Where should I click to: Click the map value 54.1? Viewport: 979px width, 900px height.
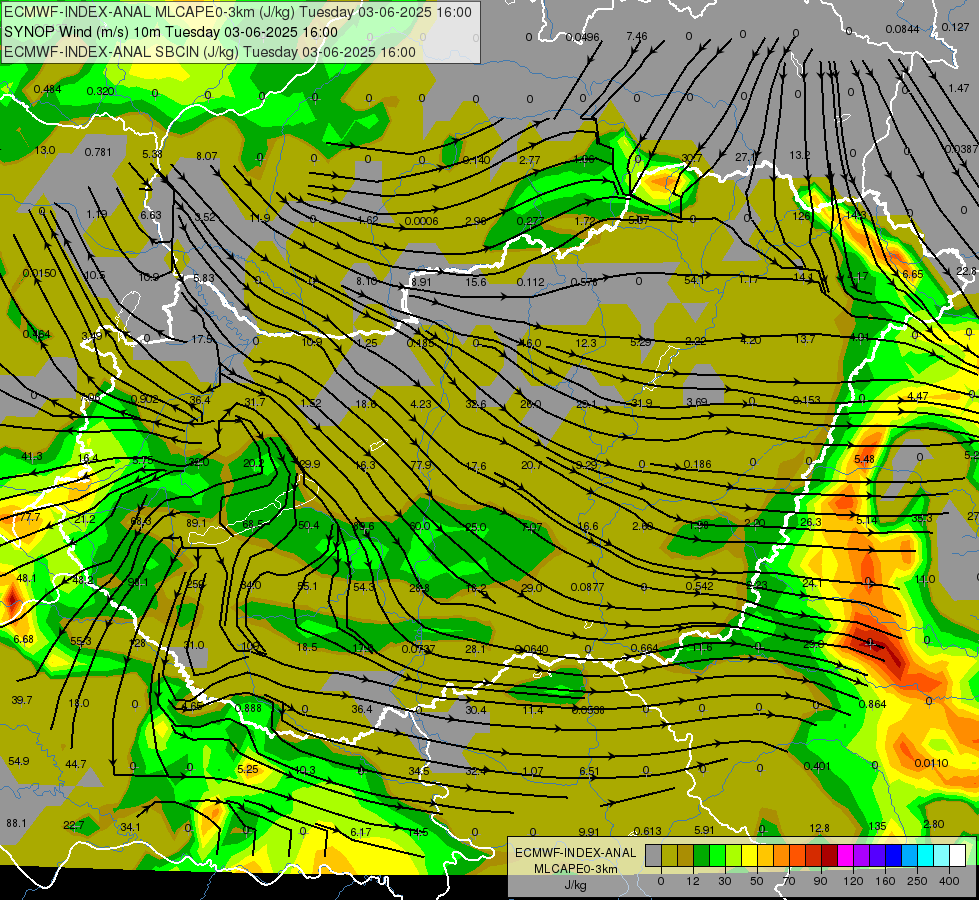(694, 280)
